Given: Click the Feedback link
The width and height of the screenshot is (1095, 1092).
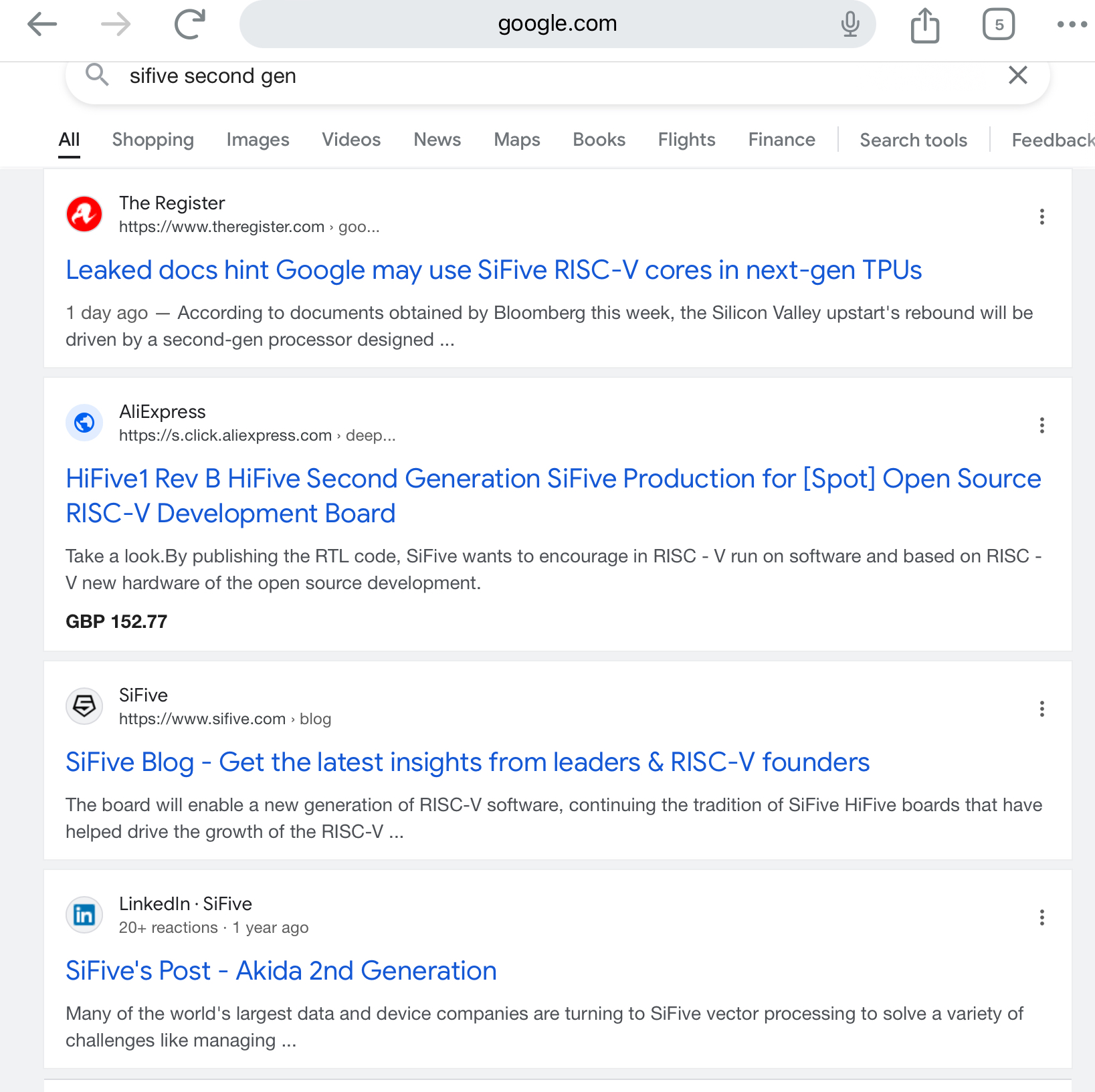Looking at the screenshot, I should tap(1053, 140).
